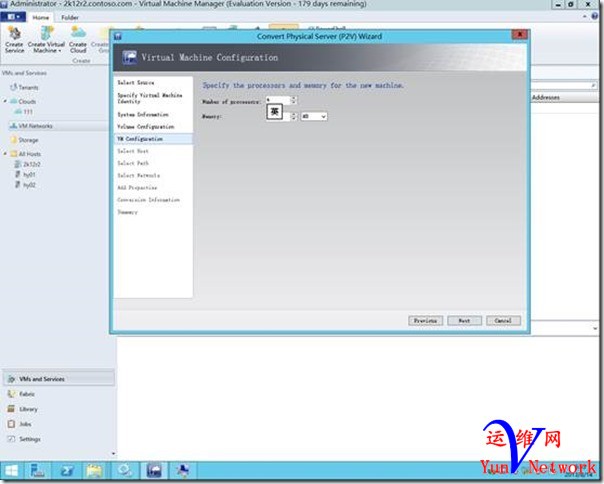
Task: Click the Summary wizard step
Action: pos(127,212)
